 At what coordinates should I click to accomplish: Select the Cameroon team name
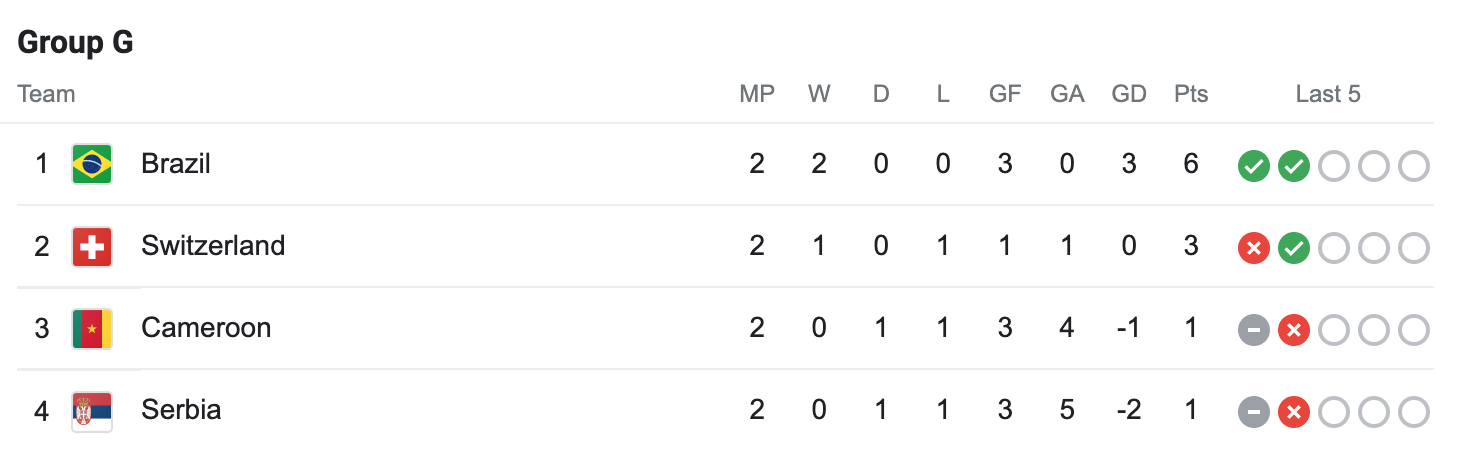tap(206, 328)
